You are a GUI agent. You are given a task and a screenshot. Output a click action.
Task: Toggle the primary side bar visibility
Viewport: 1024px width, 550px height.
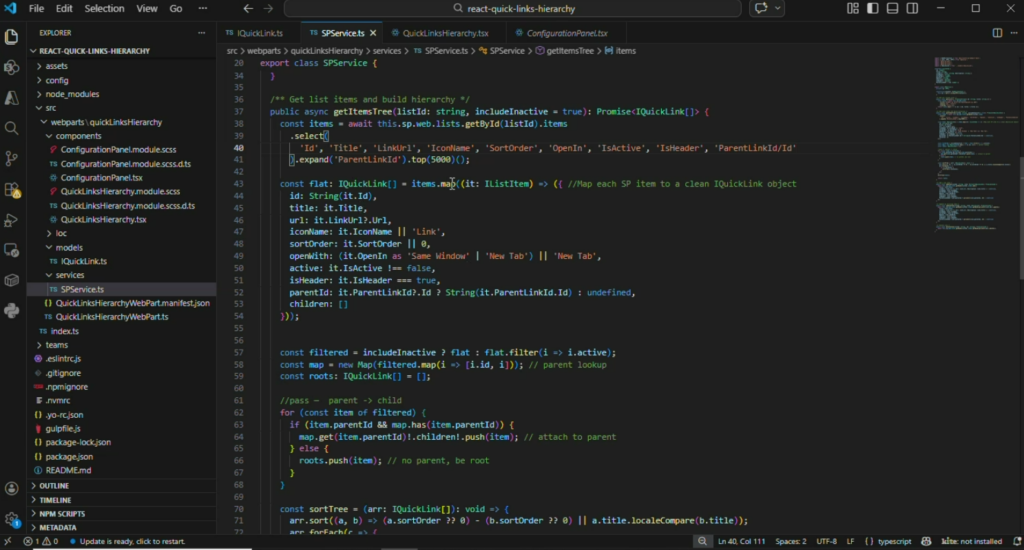click(x=871, y=8)
